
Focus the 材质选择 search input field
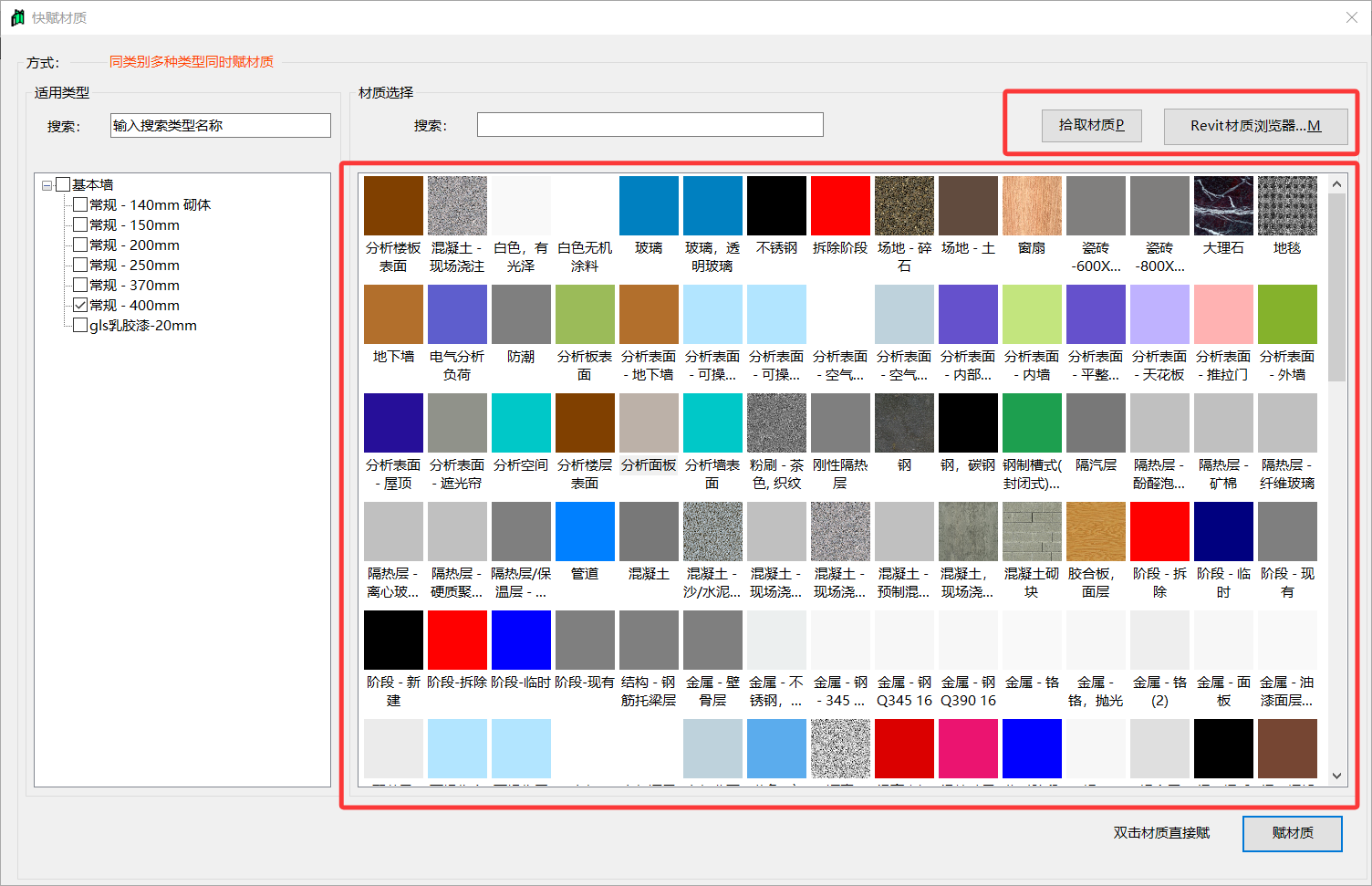(x=650, y=125)
